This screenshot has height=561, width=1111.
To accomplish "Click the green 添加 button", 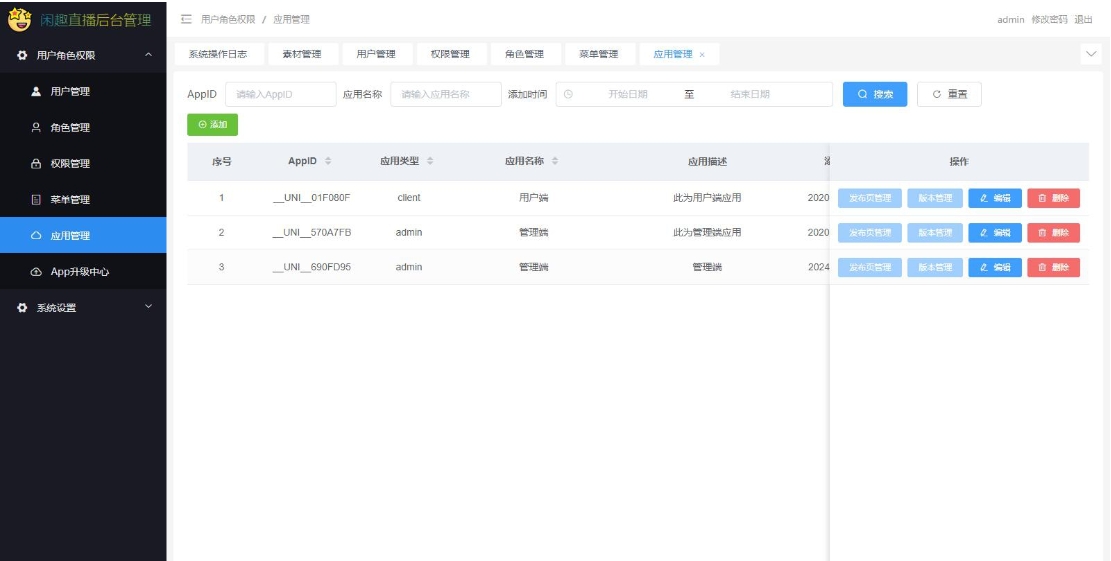I will click(212, 125).
